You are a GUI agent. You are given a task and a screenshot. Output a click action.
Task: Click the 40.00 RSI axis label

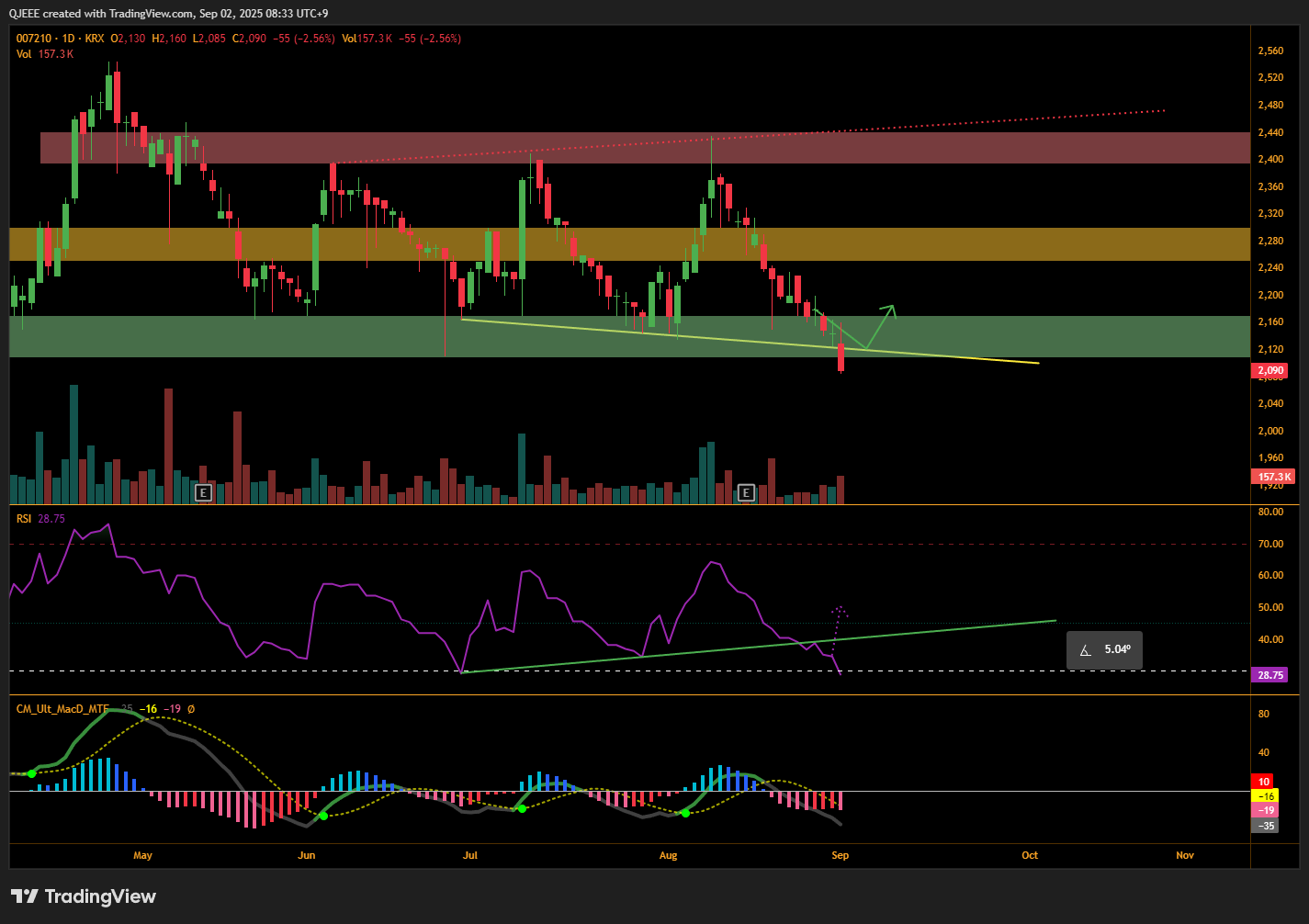point(1270,640)
